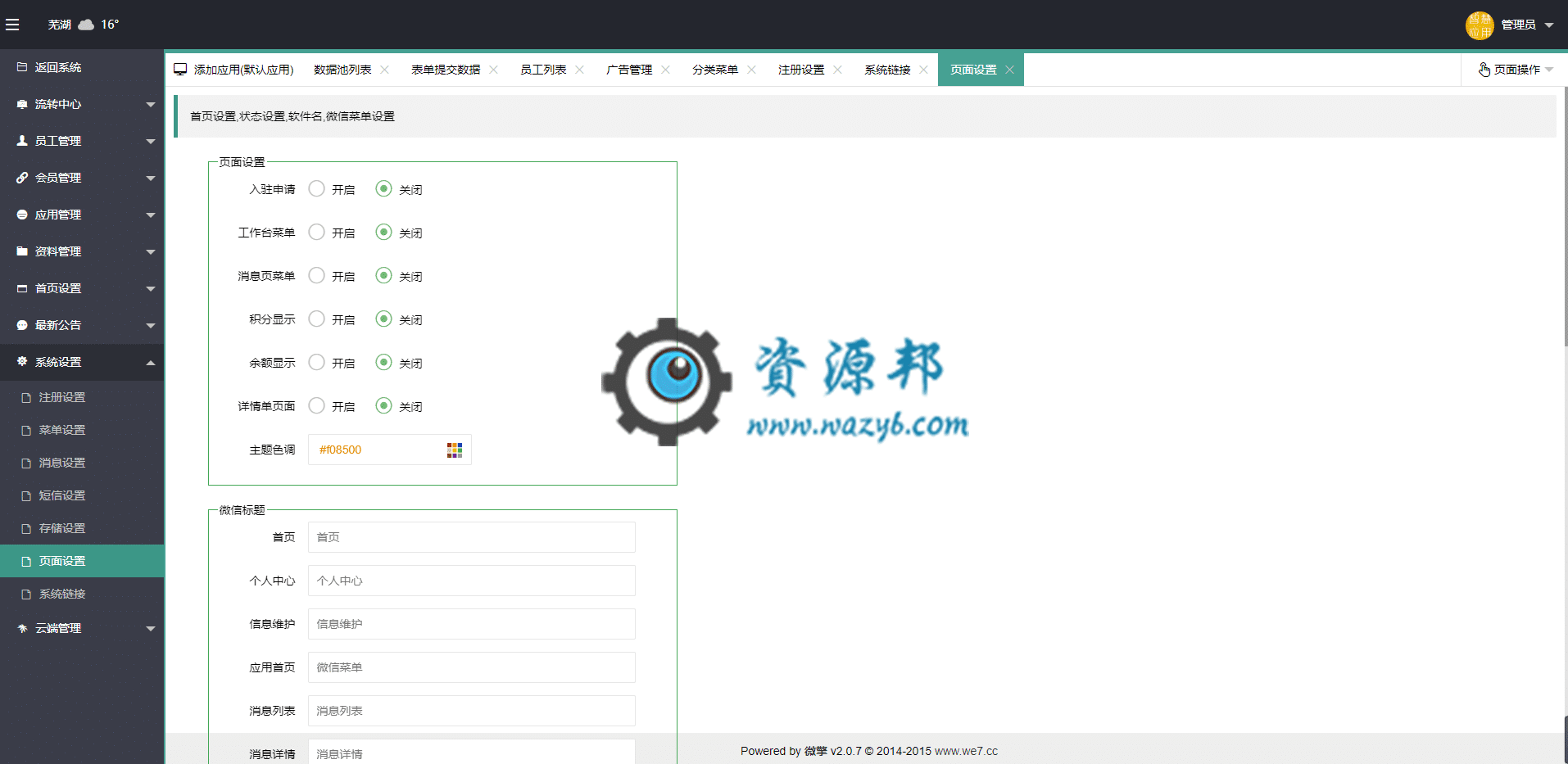Click the 流转中心 sidebar icon
The height and width of the screenshot is (764, 1568).
pyautogui.click(x=22, y=104)
